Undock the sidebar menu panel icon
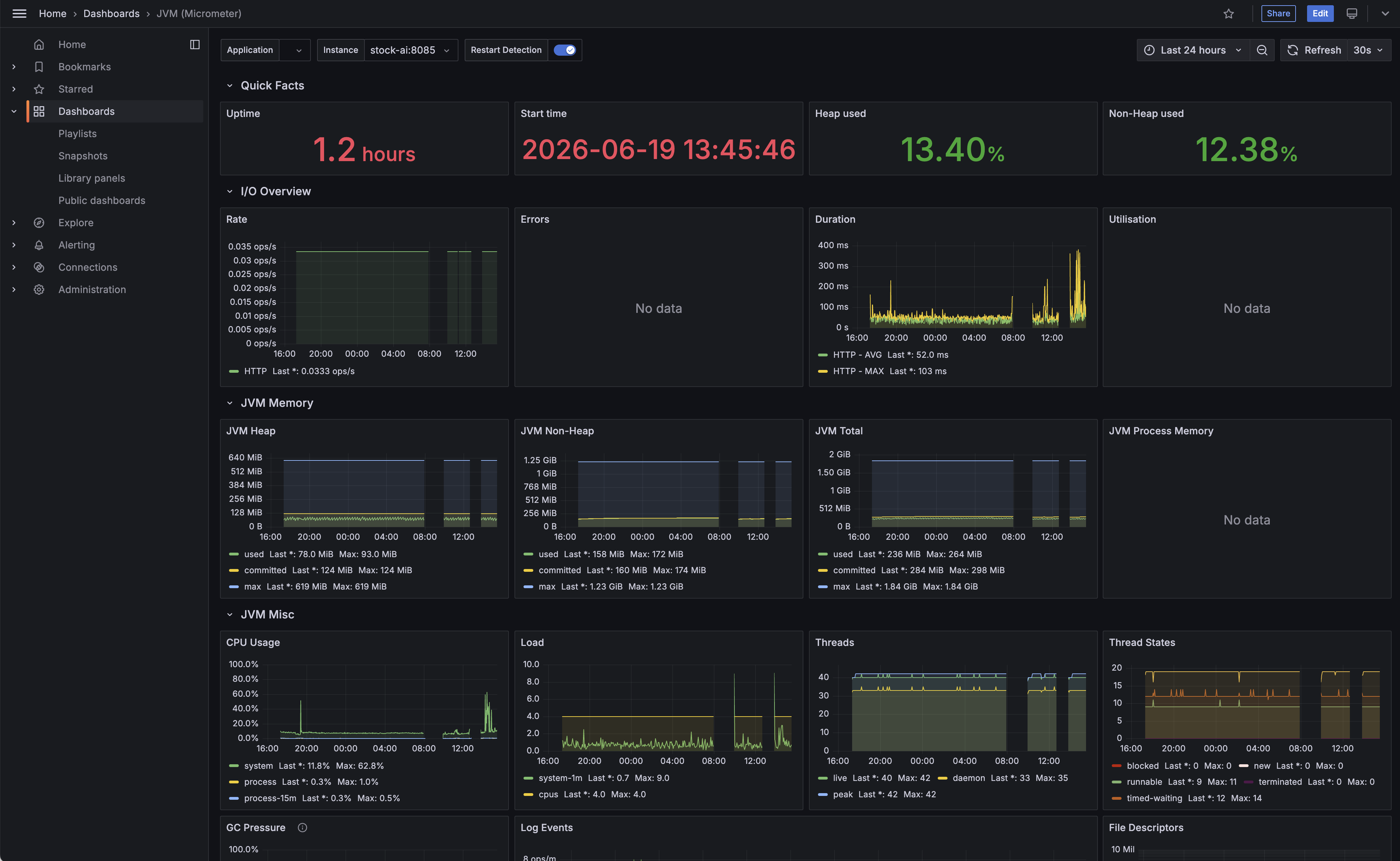 195,45
